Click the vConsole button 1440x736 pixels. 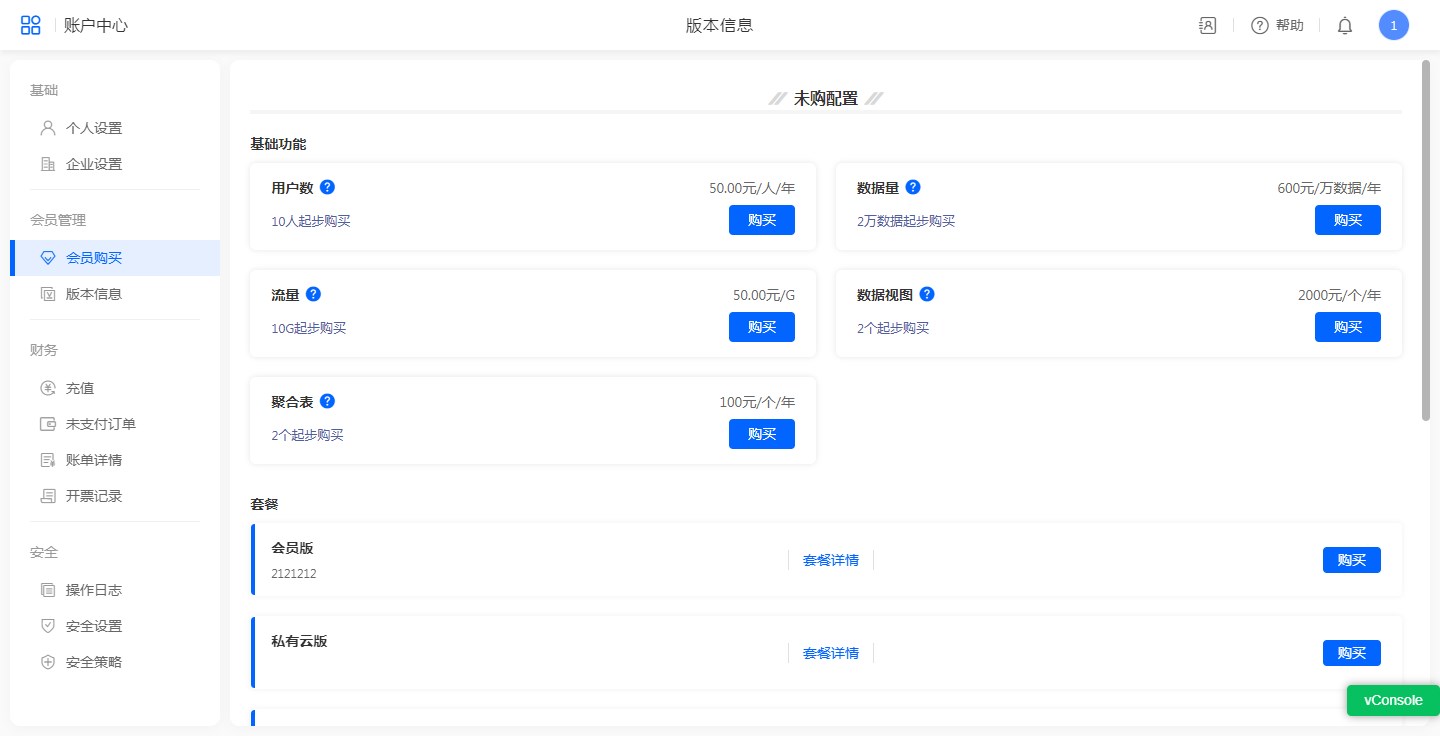coord(1392,700)
